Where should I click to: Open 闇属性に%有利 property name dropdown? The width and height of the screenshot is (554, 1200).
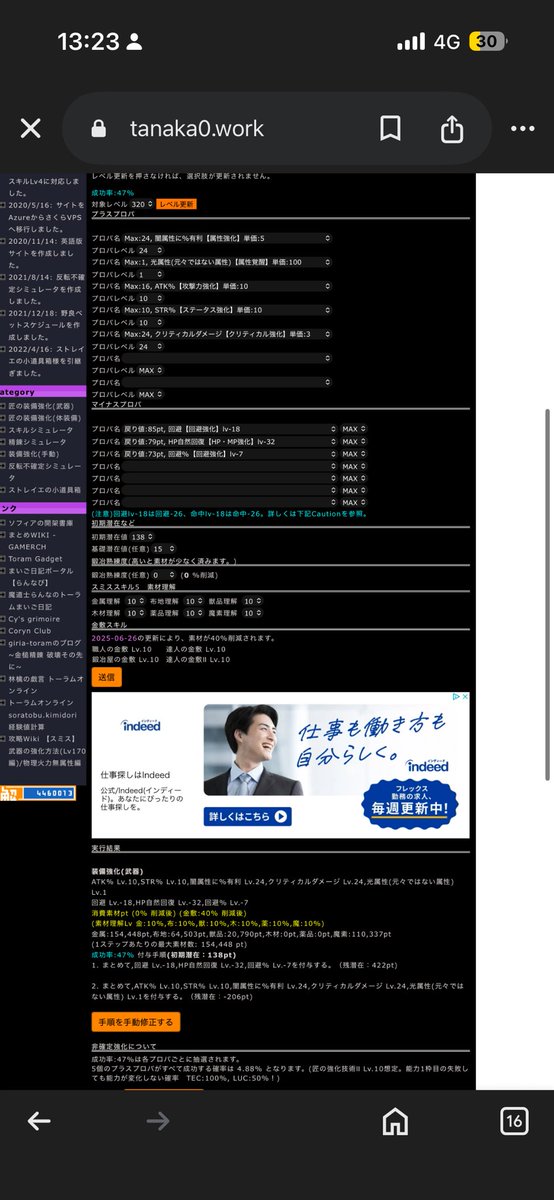tap(227, 238)
